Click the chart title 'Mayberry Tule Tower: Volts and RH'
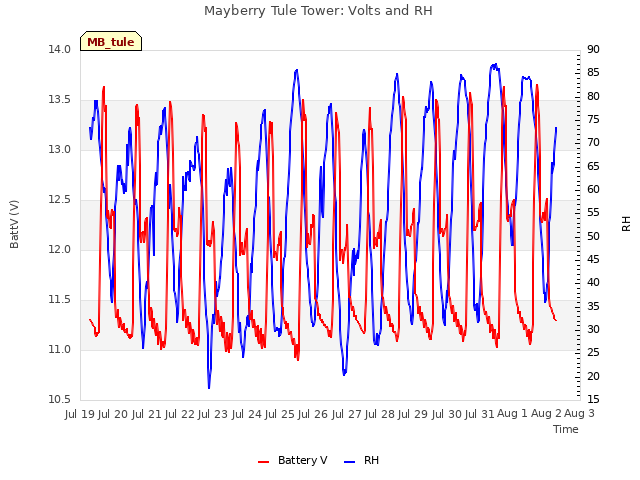The height and width of the screenshot is (480, 640). click(x=318, y=11)
